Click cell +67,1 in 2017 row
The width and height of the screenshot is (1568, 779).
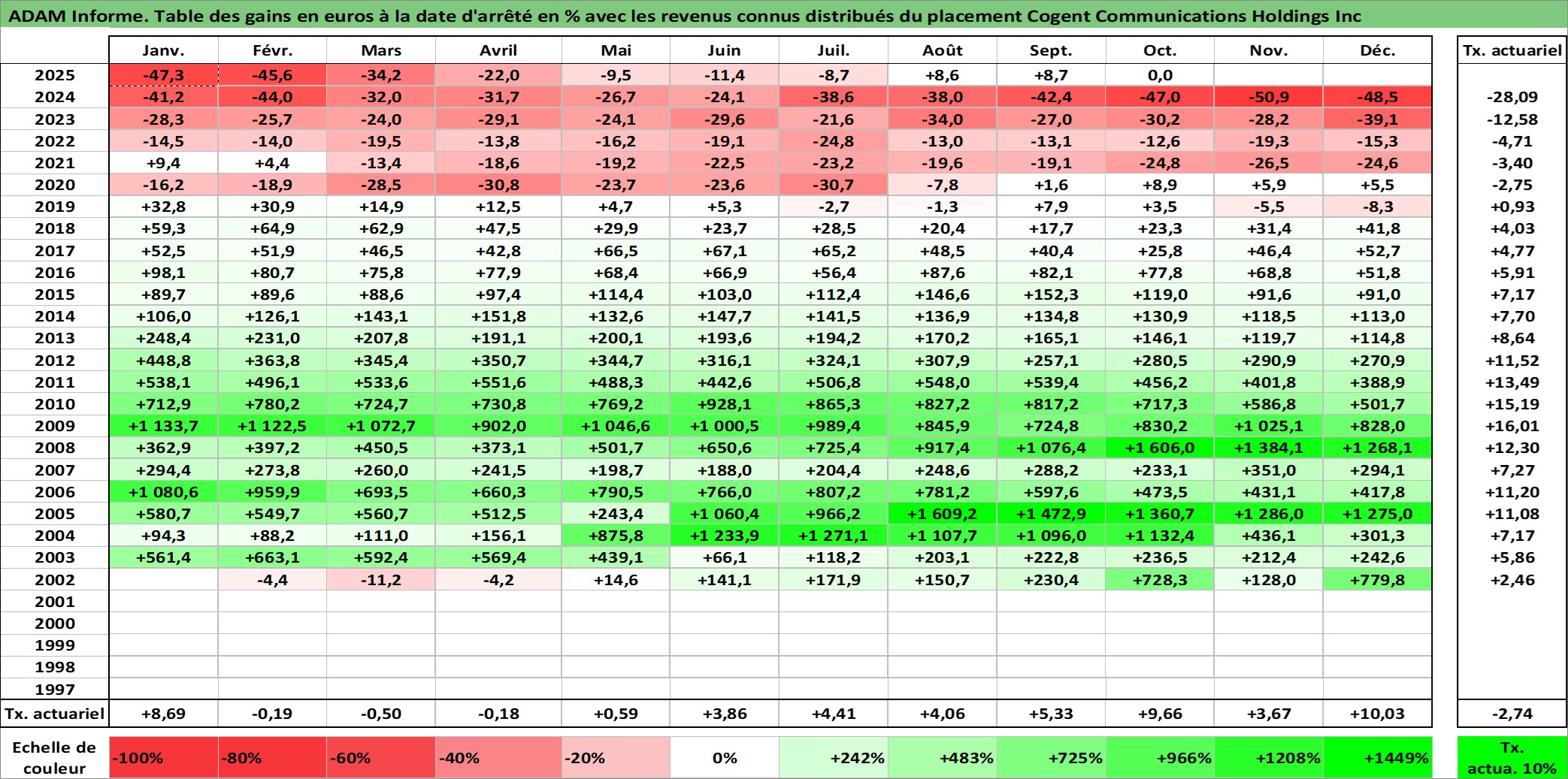pyautogui.click(x=725, y=251)
